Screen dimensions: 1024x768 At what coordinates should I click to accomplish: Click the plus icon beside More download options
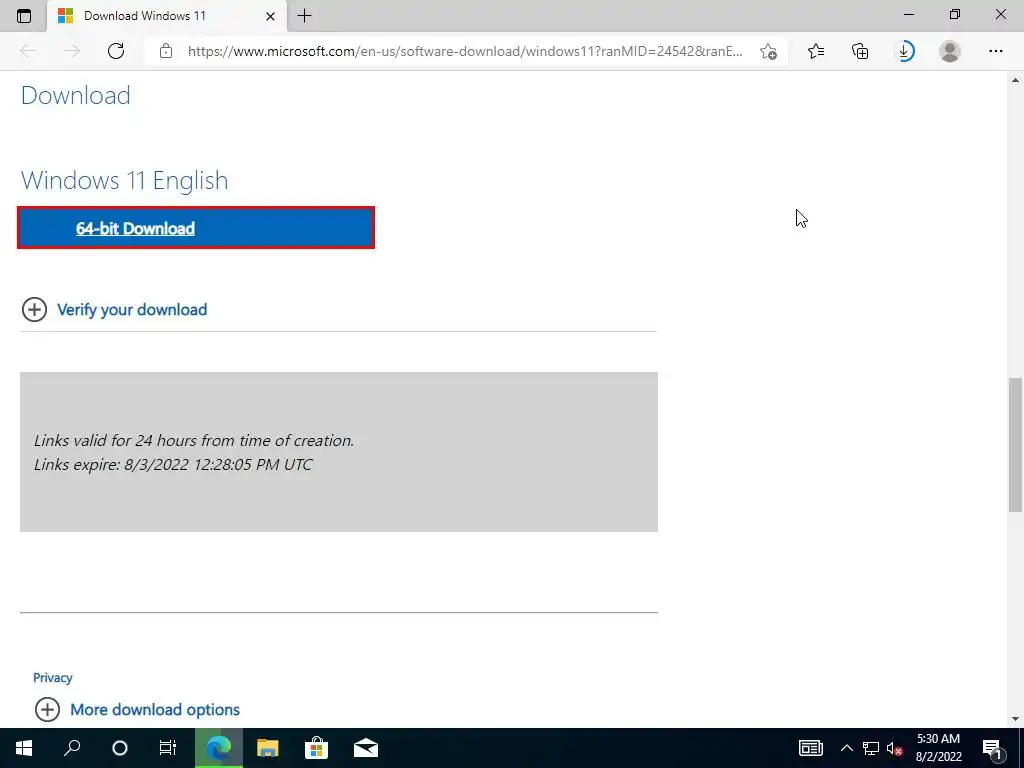coord(48,709)
